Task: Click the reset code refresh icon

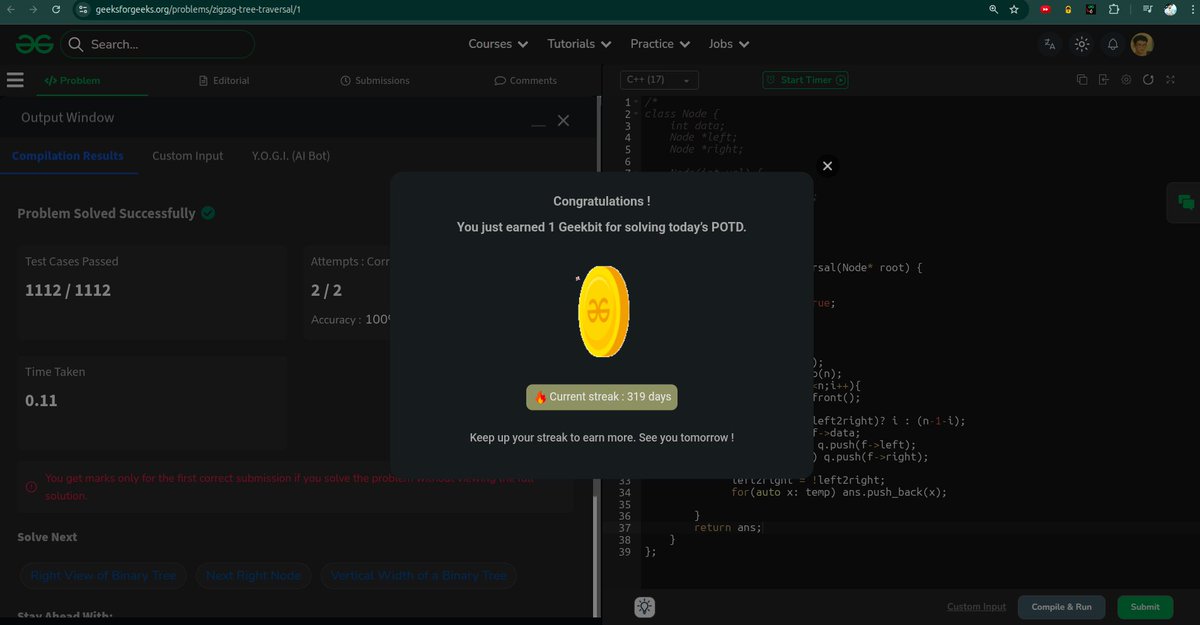Action: click(1148, 80)
